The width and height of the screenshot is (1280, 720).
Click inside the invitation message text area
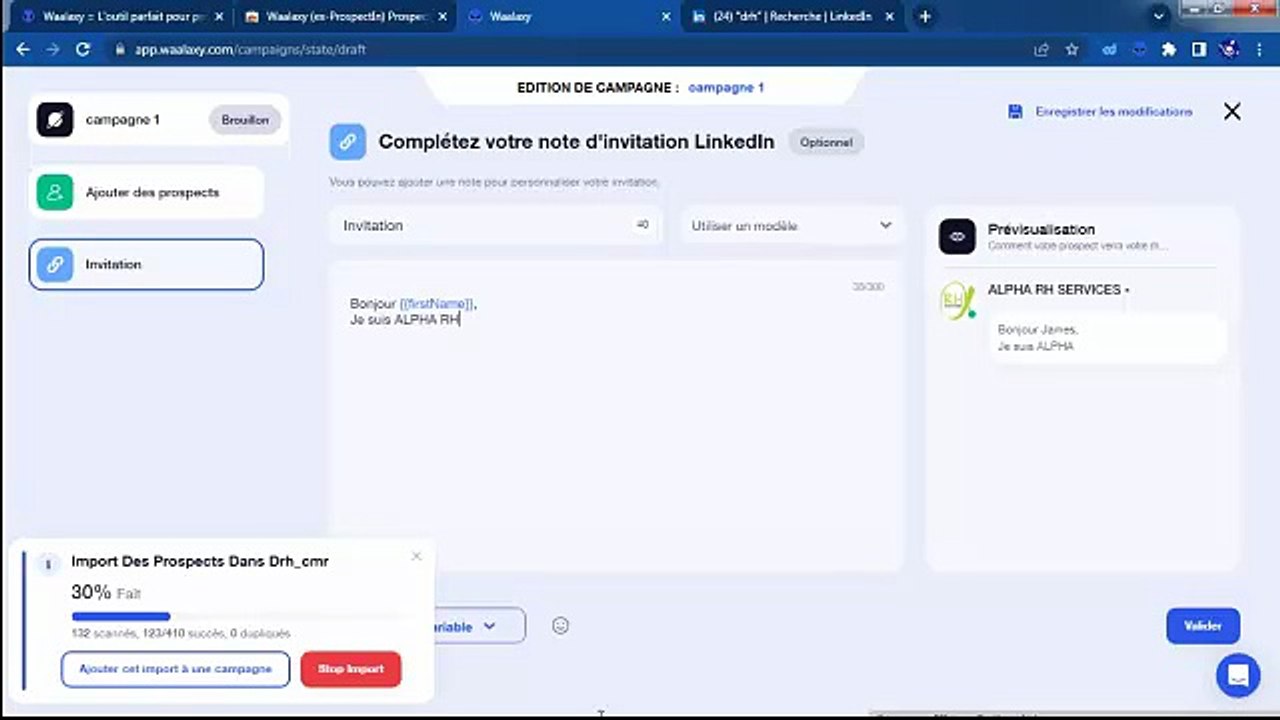click(616, 415)
